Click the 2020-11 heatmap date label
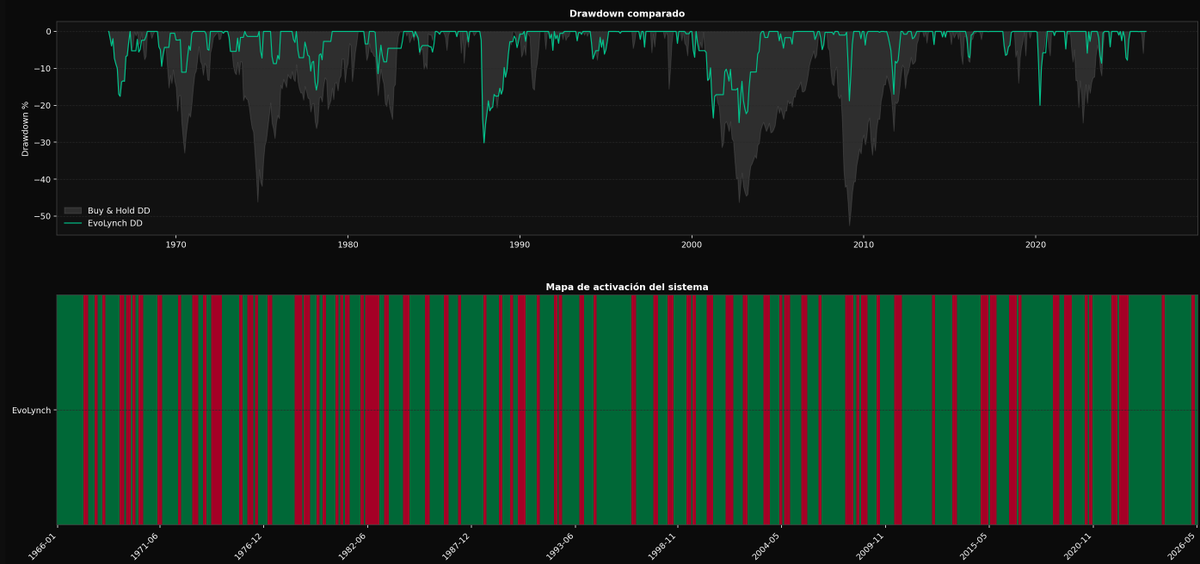The width and height of the screenshot is (1200, 564). pyautogui.click(x=1078, y=545)
